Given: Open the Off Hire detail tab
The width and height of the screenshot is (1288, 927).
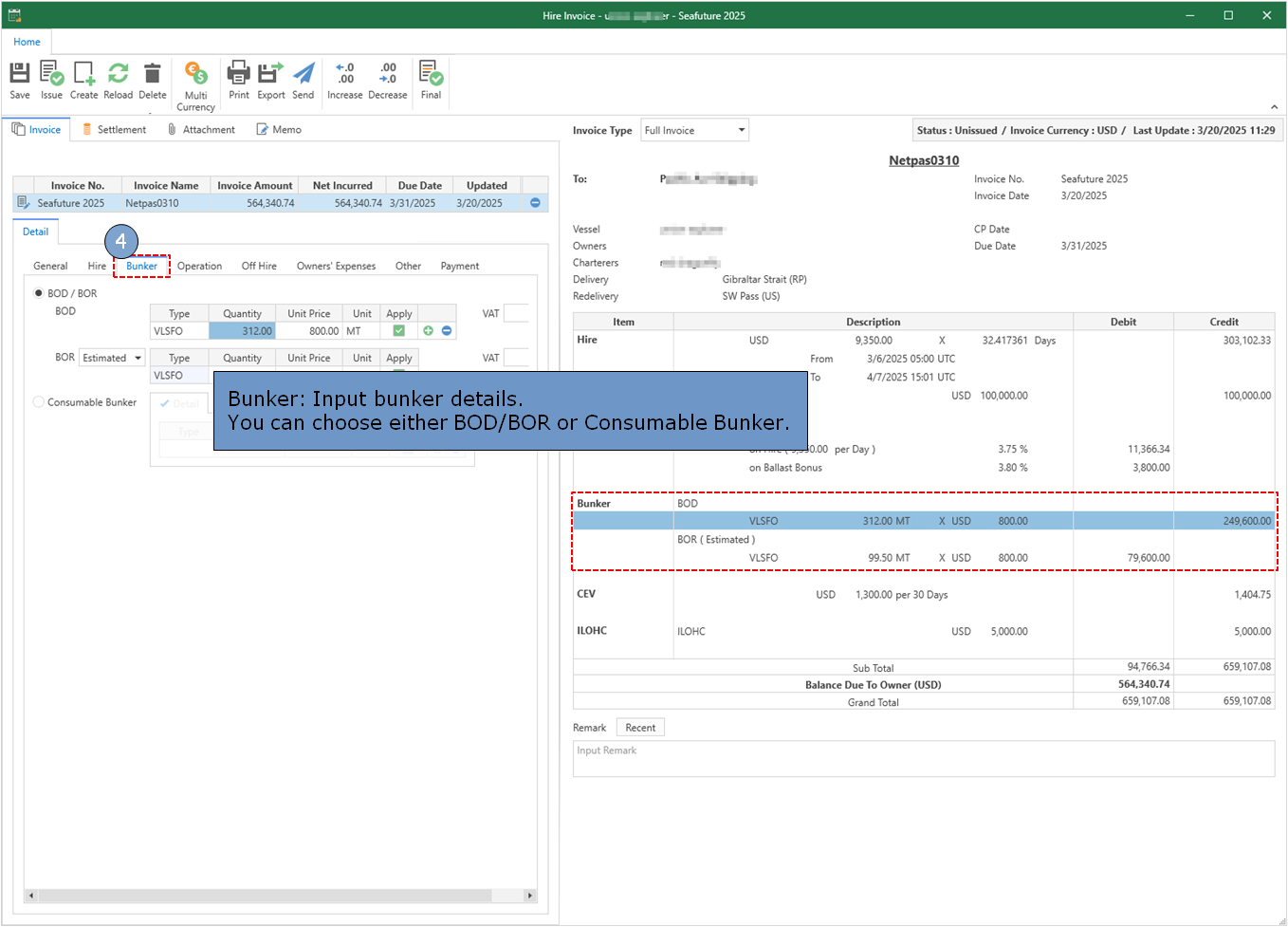Looking at the screenshot, I should click(x=259, y=267).
